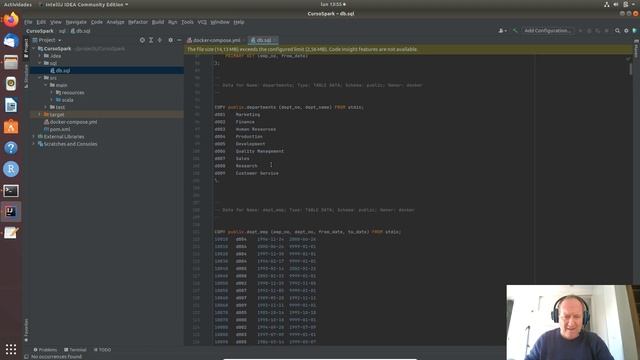Image resolution: width=640 pixels, height=360 pixels.
Task: Click CursoSpark breadcrumb in navigation bar
Action: click(40, 31)
